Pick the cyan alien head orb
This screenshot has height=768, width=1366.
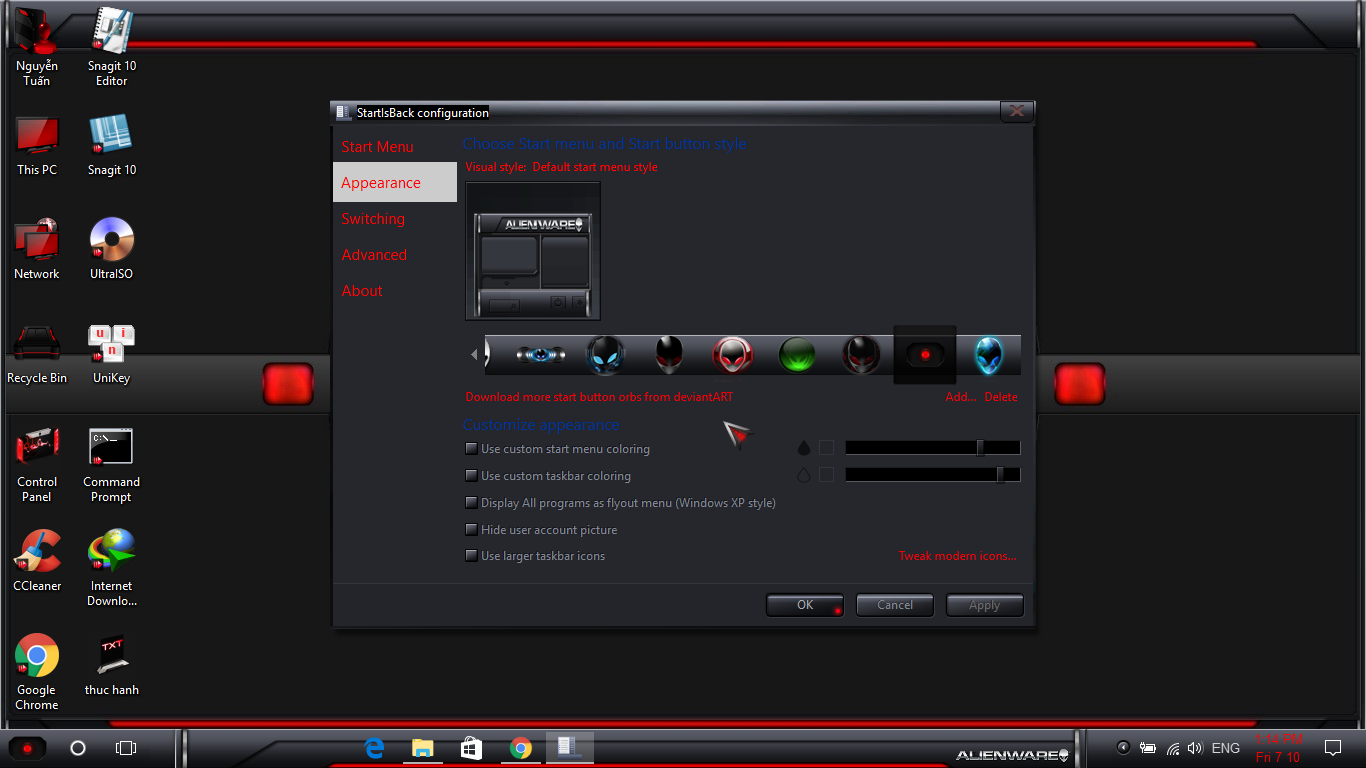point(989,355)
